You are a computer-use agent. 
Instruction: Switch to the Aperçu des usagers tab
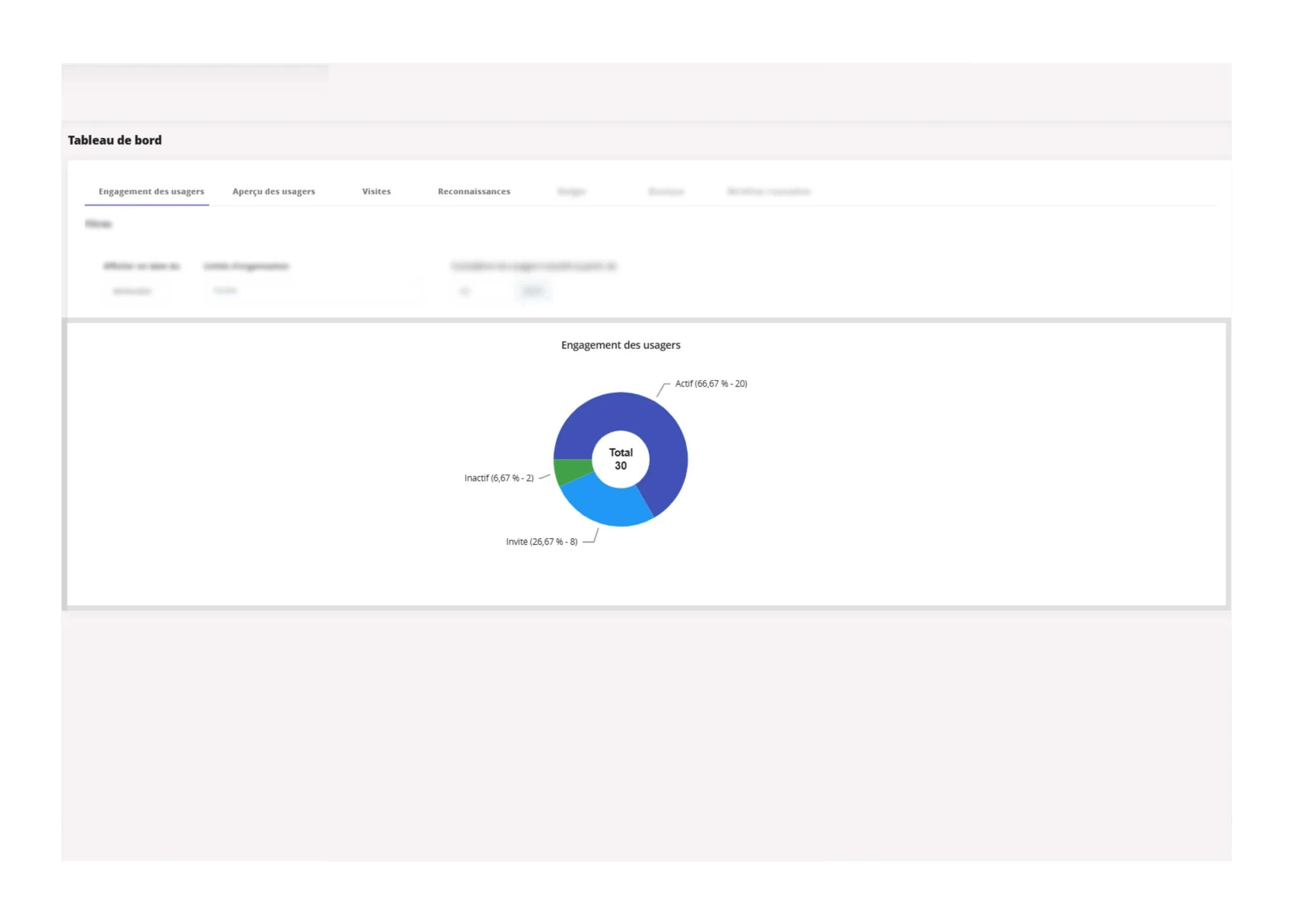tap(274, 191)
